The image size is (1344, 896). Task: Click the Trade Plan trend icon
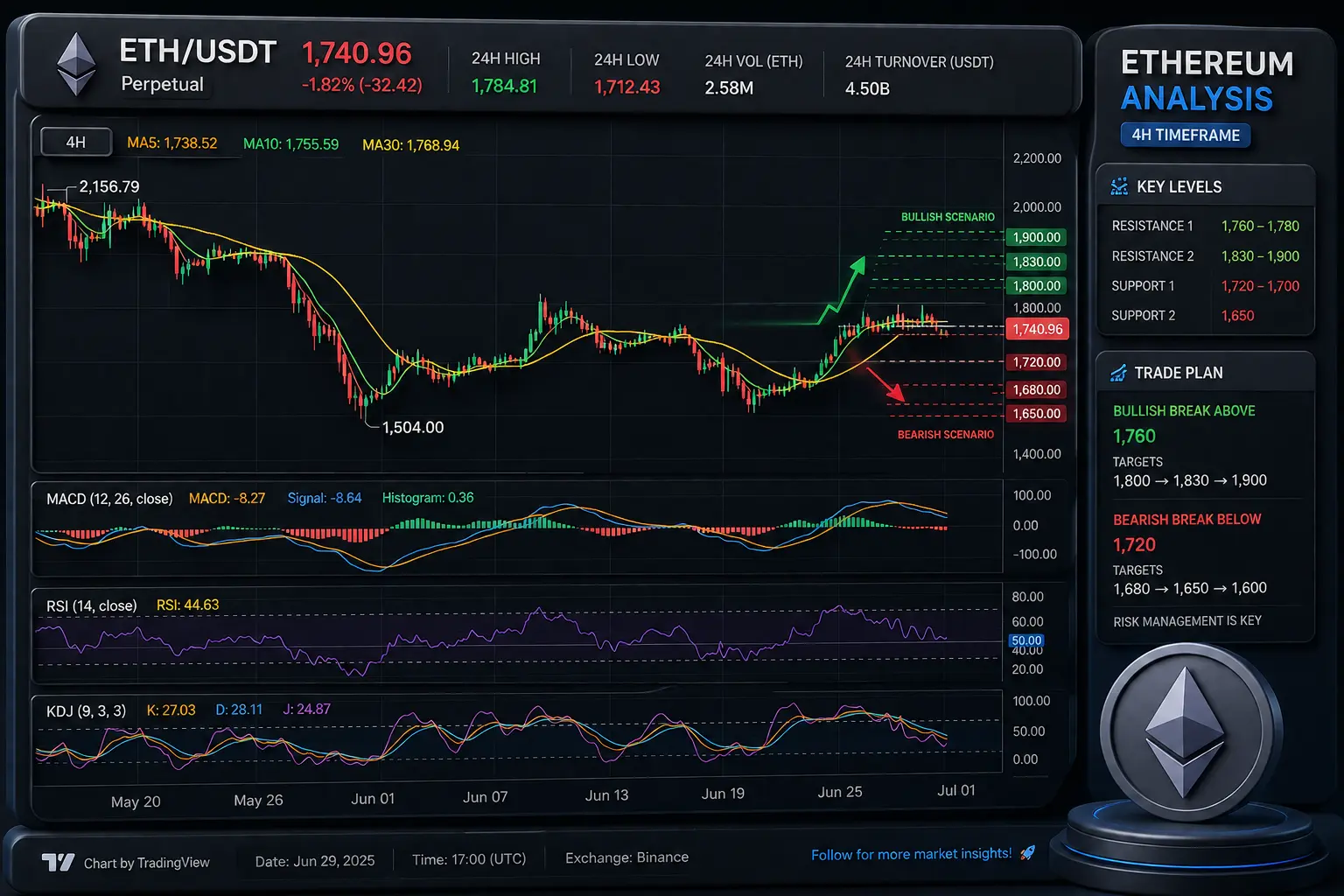pos(1118,373)
